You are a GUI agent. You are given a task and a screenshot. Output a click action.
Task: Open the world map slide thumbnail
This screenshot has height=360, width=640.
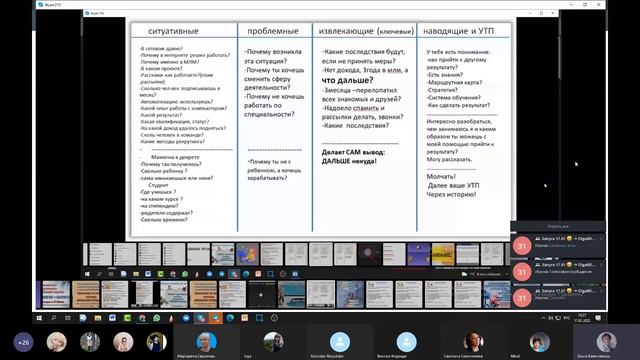click(247, 254)
